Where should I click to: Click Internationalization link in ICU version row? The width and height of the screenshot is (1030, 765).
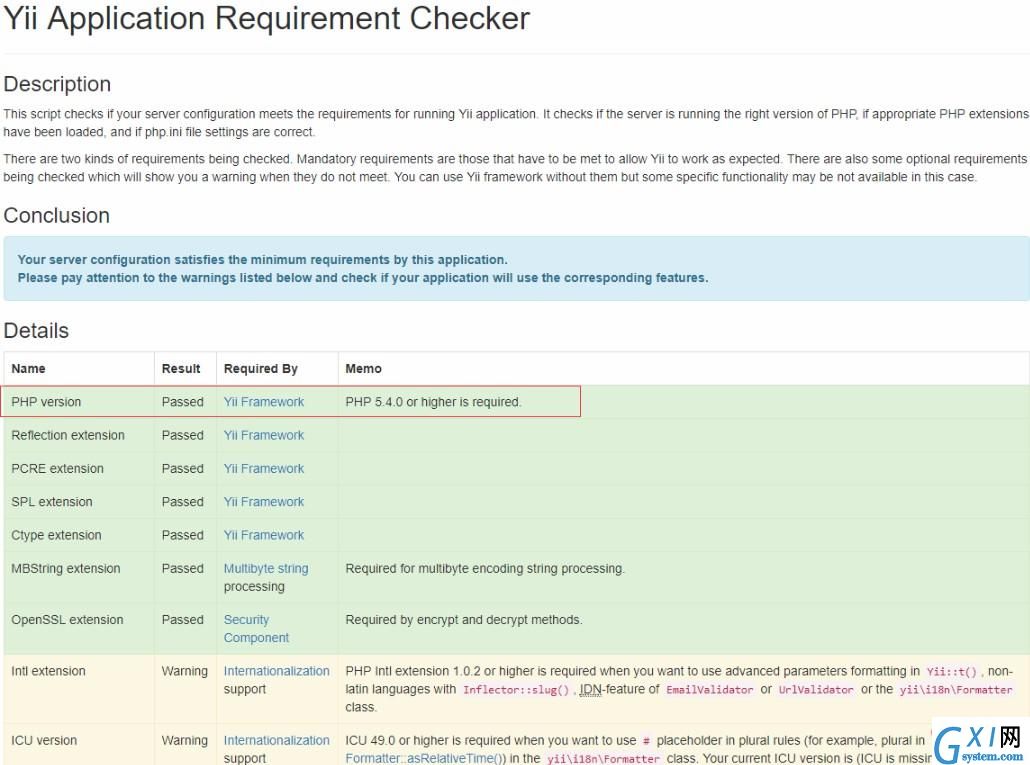tap(277, 740)
